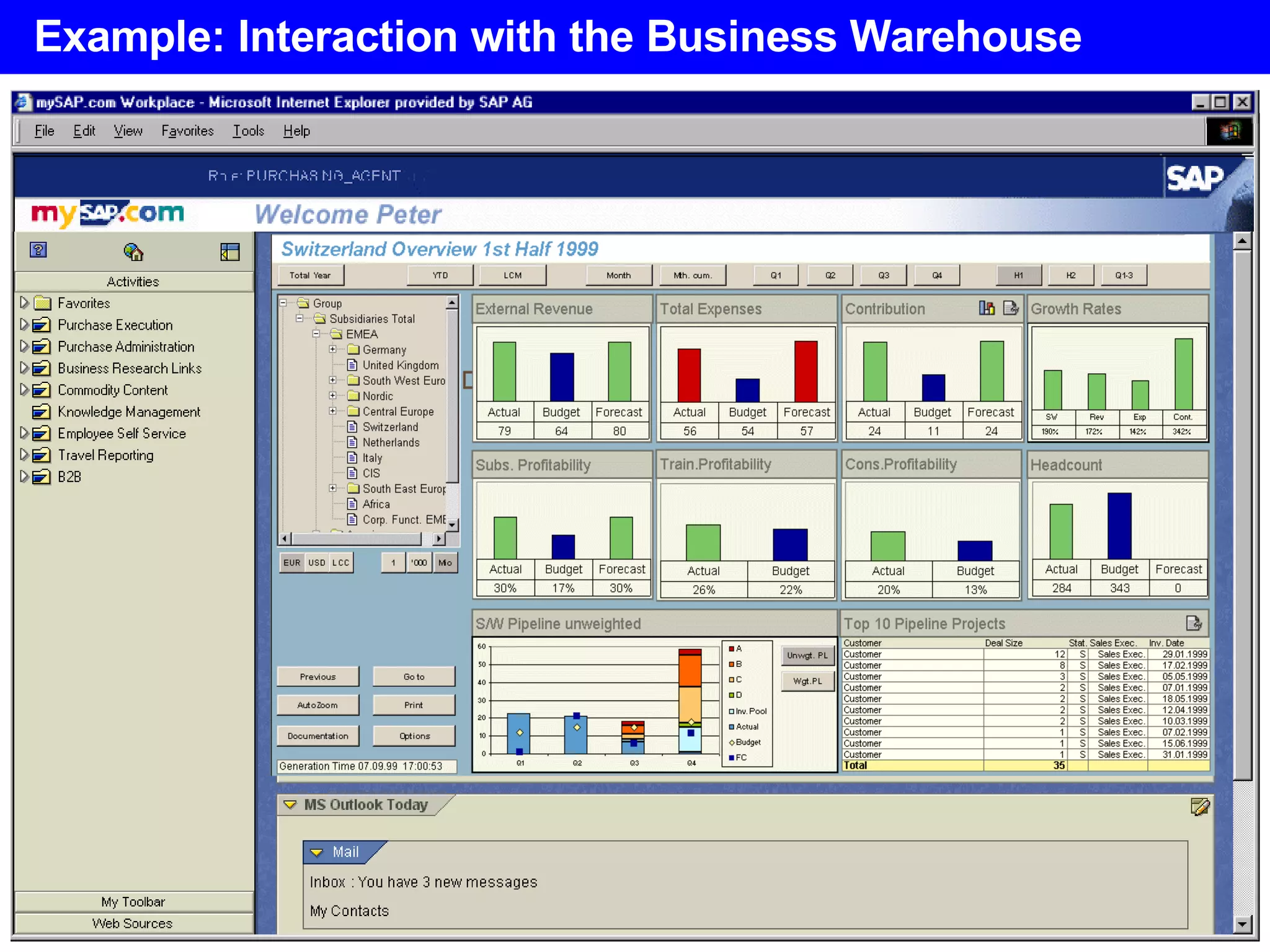Open the chart icon in Contribution header
This screenshot has width=1270, height=952.
click(x=987, y=308)
